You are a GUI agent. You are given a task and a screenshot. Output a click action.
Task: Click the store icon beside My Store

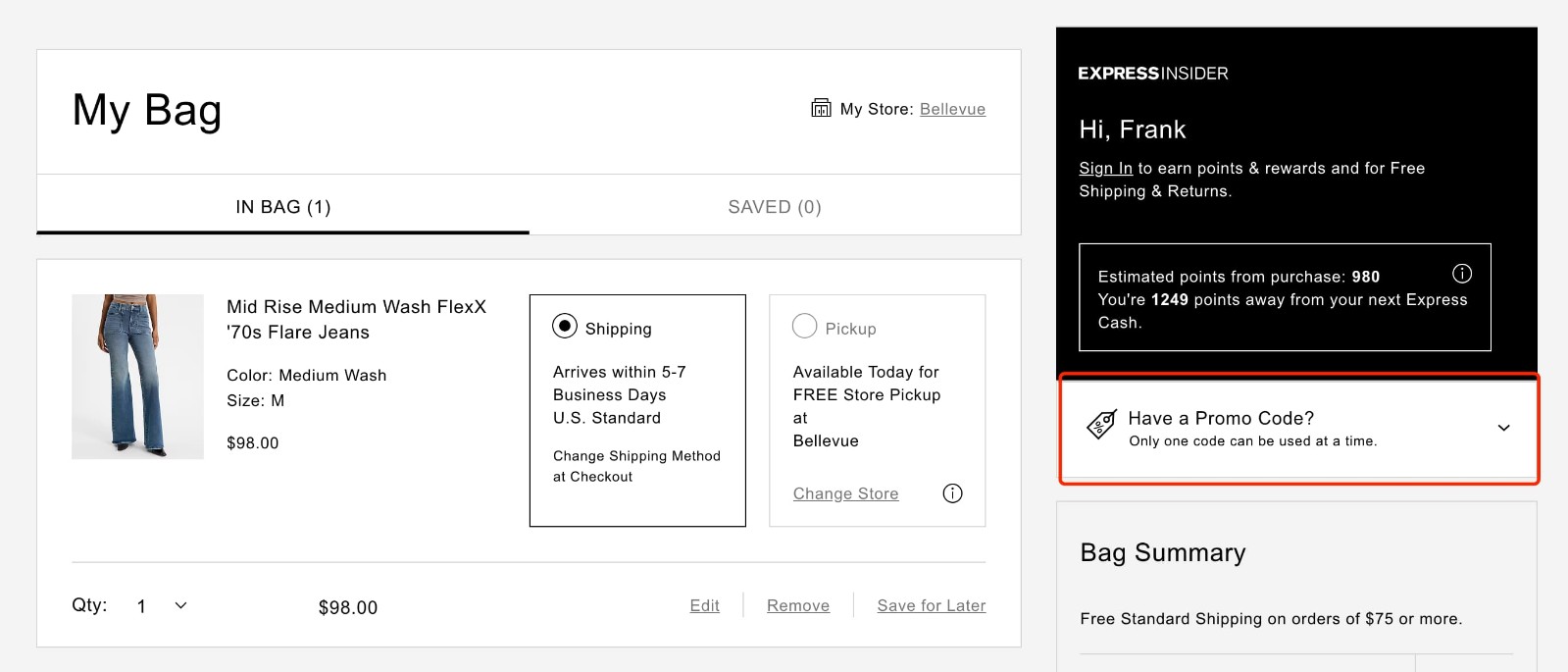pyautogui.click(x=821, y=108)
